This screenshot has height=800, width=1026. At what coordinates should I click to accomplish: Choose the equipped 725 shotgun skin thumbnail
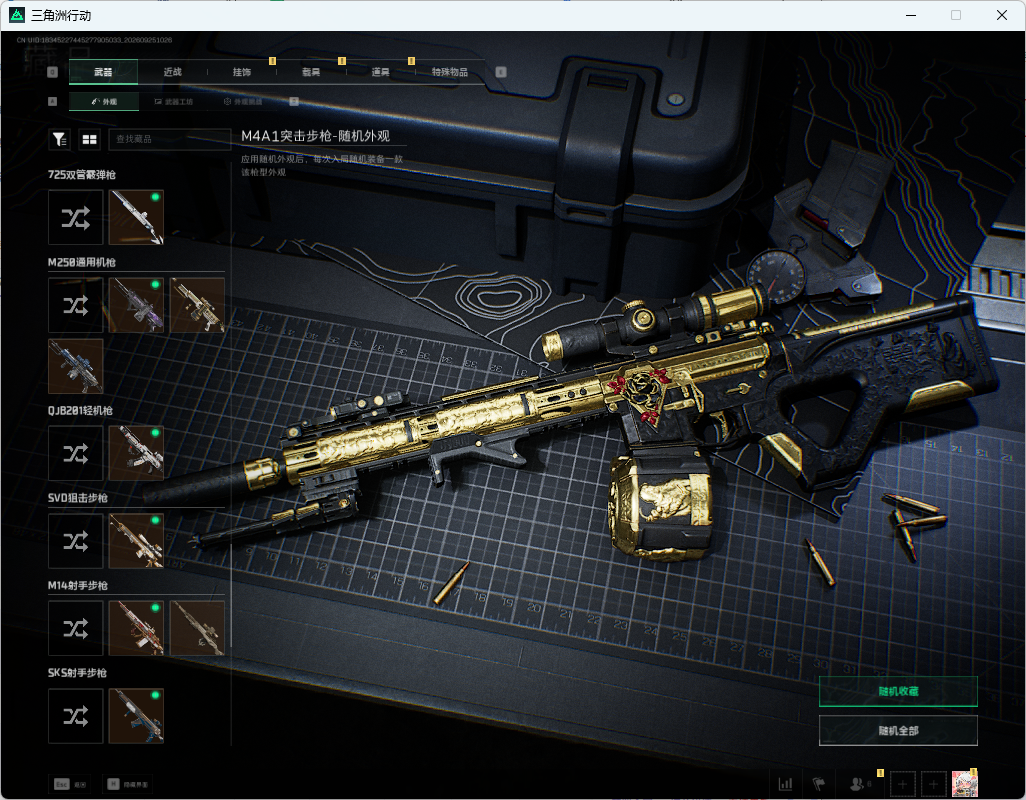point(136,217)
